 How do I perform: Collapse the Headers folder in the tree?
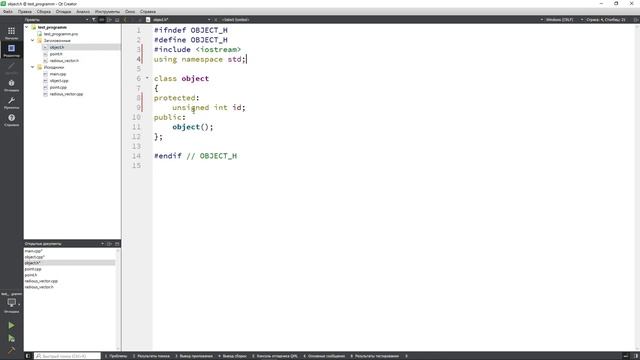click(x=33, y=40)
